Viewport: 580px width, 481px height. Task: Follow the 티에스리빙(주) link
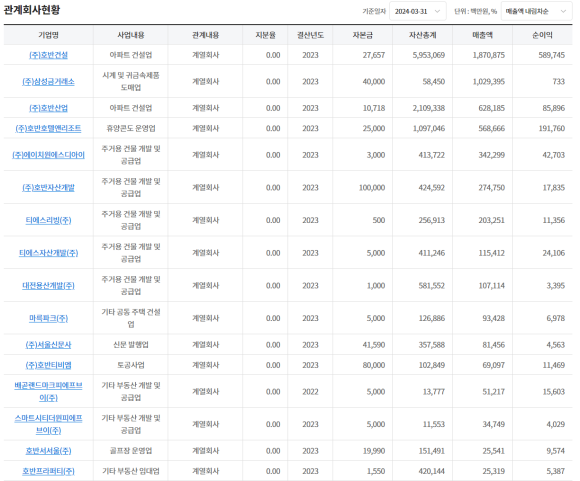pos(48,220)
